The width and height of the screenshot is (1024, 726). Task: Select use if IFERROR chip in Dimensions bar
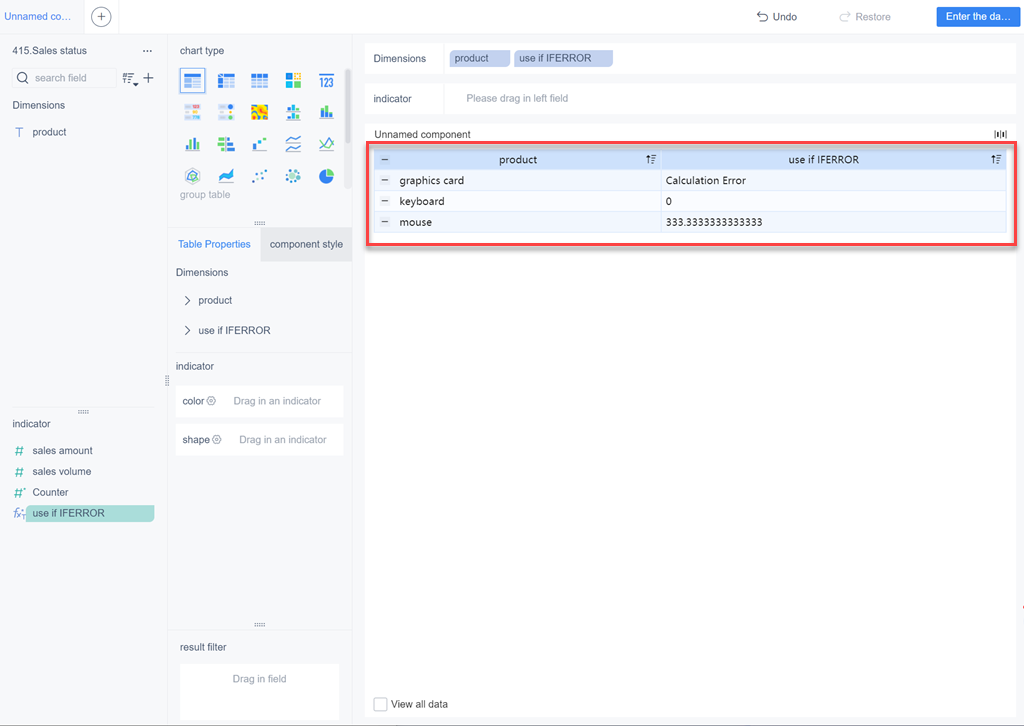click(x=563, y=58)
